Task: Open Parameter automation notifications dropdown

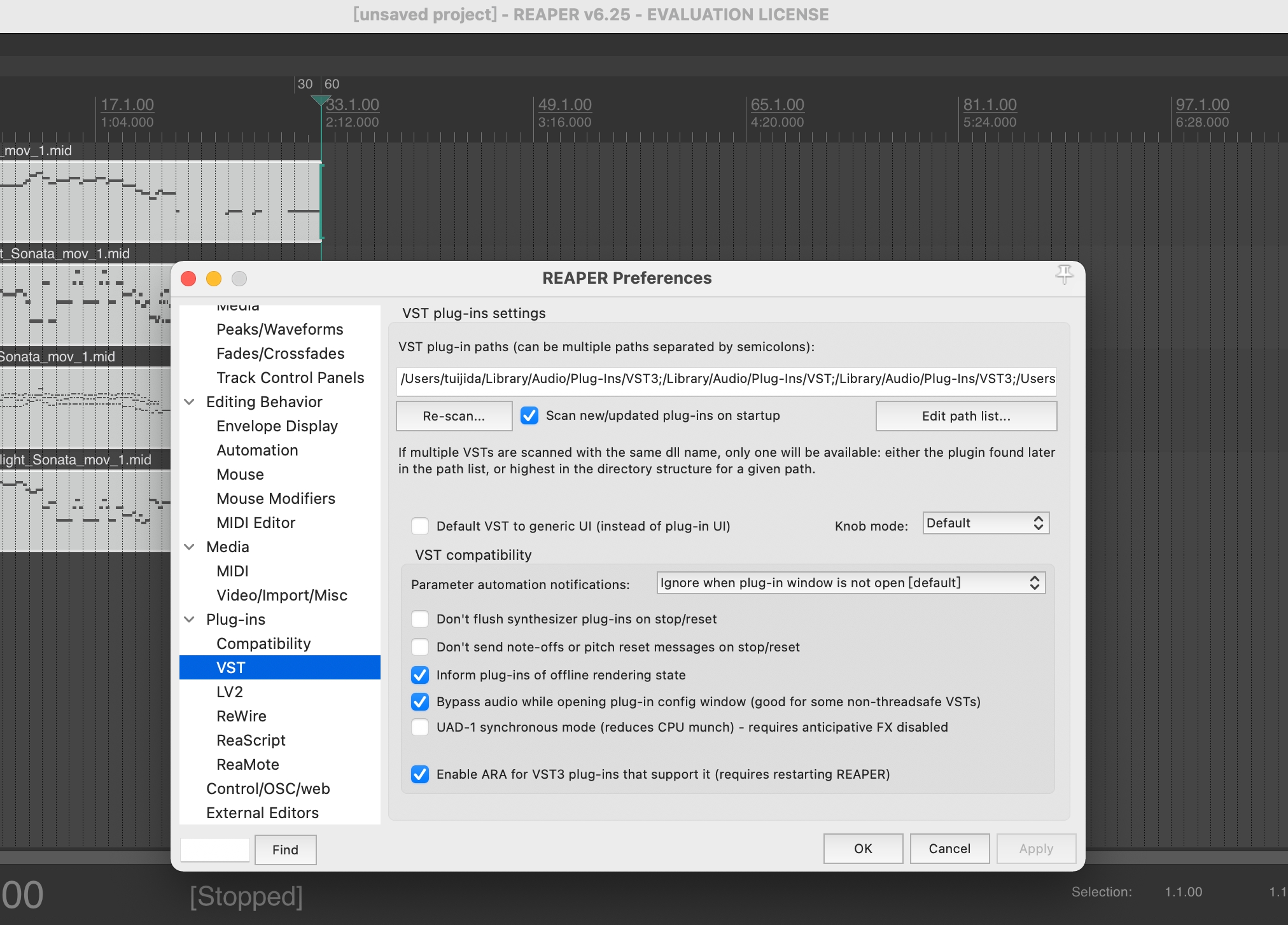Action: [850, 583]
